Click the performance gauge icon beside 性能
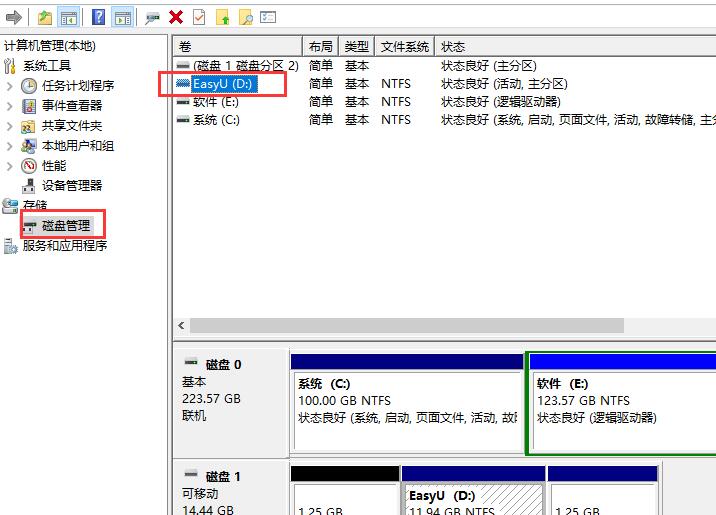This screenshot has height=515, width=716. click(x=29, y=166)
